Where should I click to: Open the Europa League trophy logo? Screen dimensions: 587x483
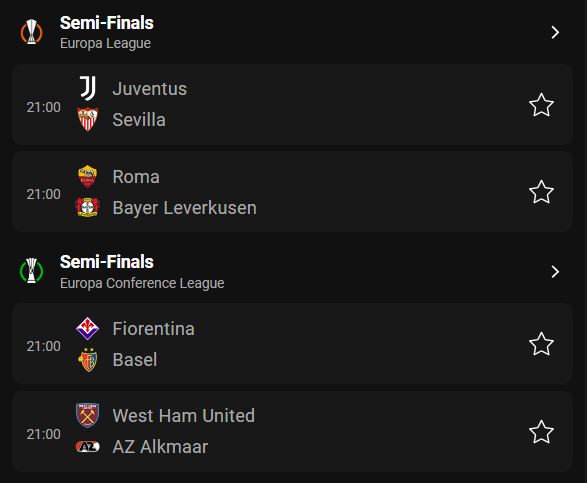point(31,32)
